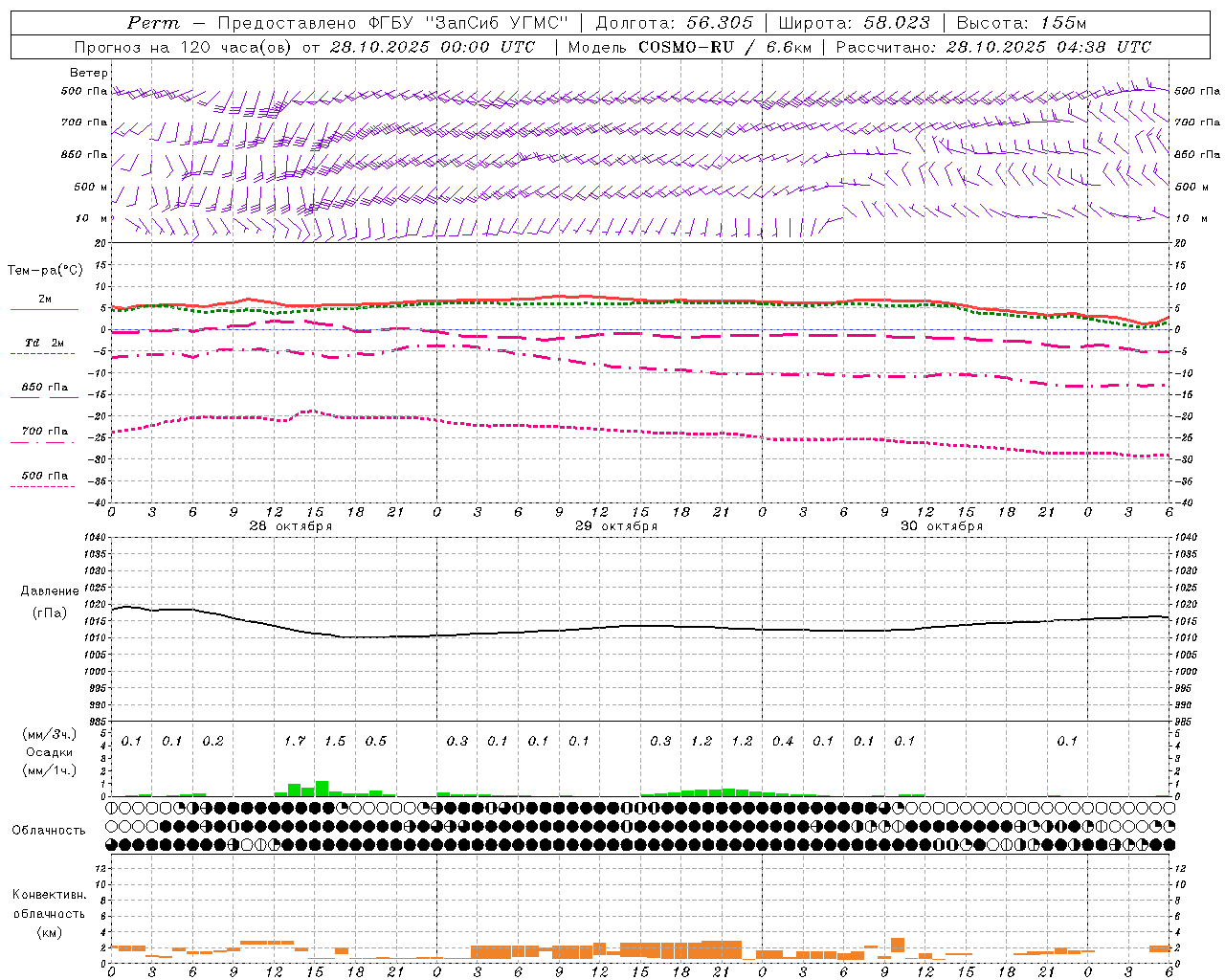The width and height of the screenshot is (1225, 980).
Task: Click the "29 октября" date label
Action: coord(615,526)
